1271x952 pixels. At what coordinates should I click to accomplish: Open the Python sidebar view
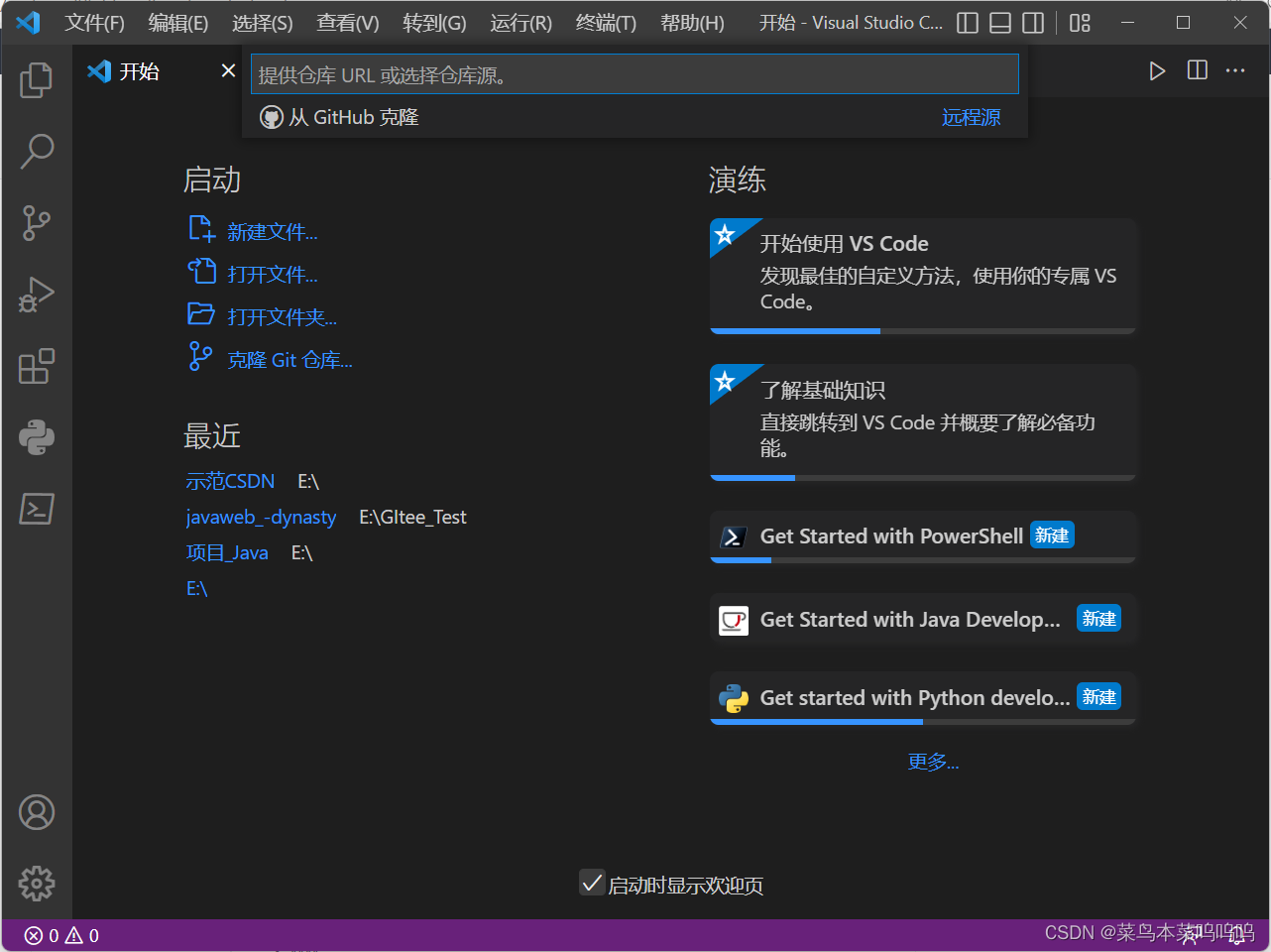(37, 437)
